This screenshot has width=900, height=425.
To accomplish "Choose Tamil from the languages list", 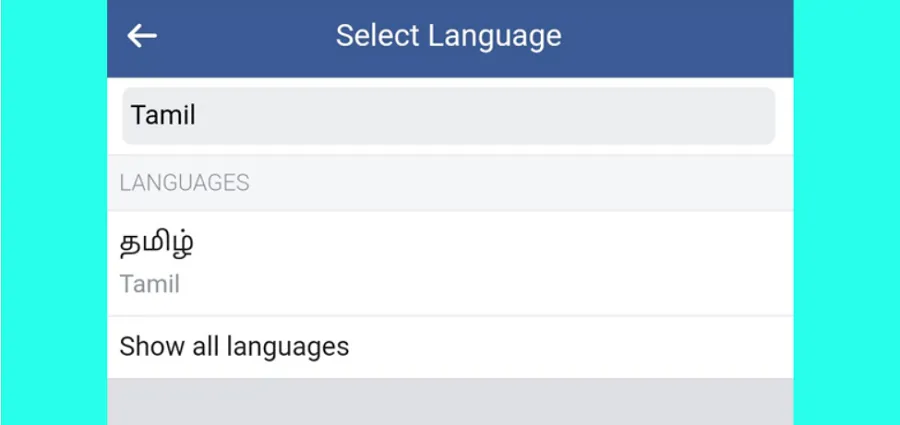I will [x=450, y=263].
